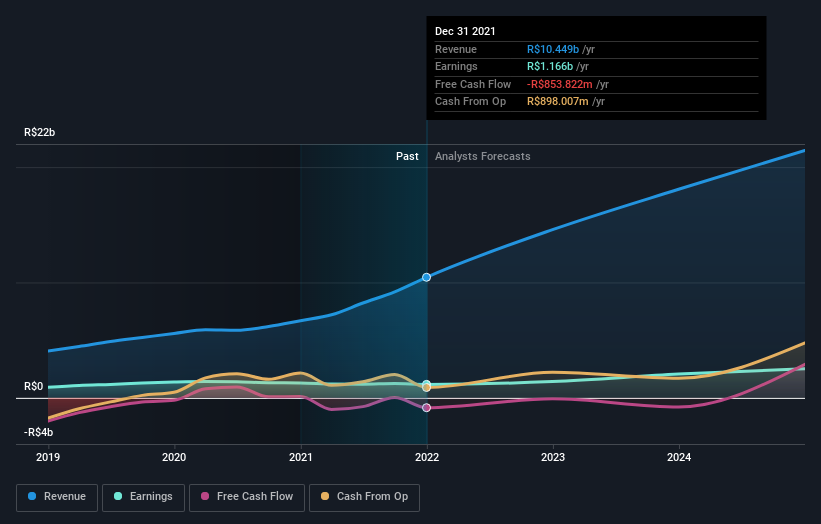Screen dimensions: 821x524
Task: Click the R$22b y-axis label
Action: click(x=39, y=132)
